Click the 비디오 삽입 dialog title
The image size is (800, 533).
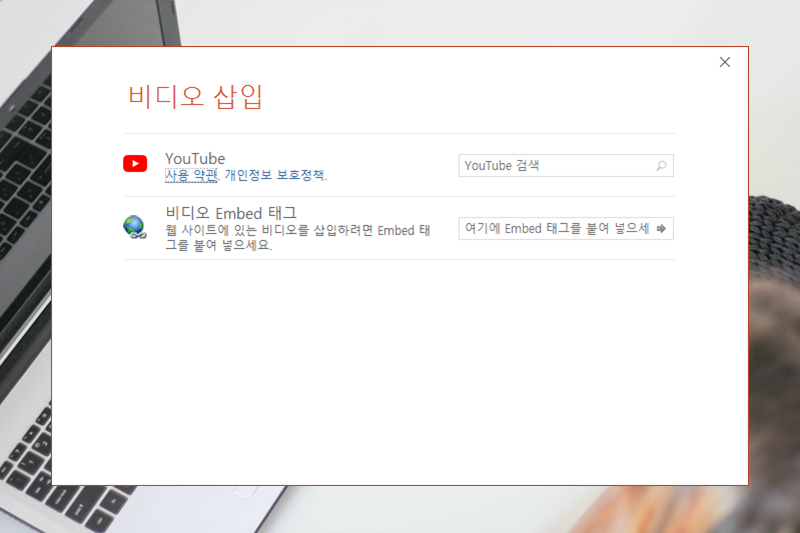click(x=195, y=96)
